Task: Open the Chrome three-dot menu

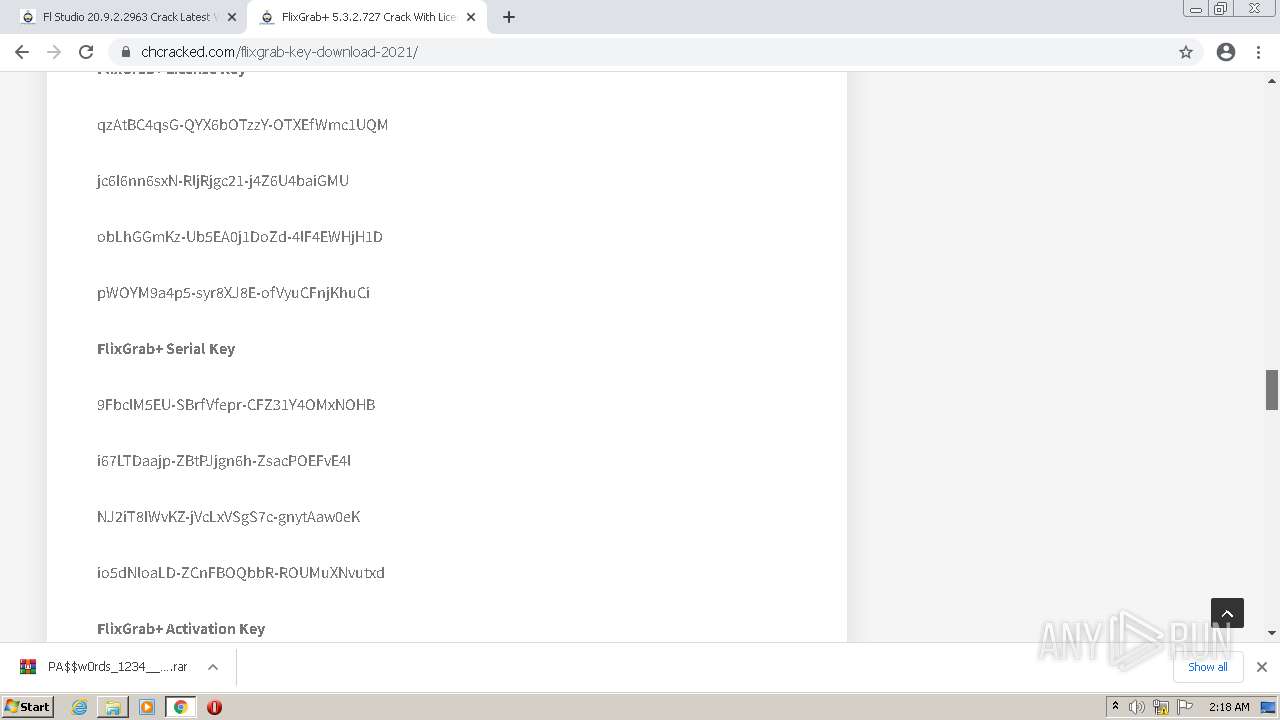Action: point(1259,52)
